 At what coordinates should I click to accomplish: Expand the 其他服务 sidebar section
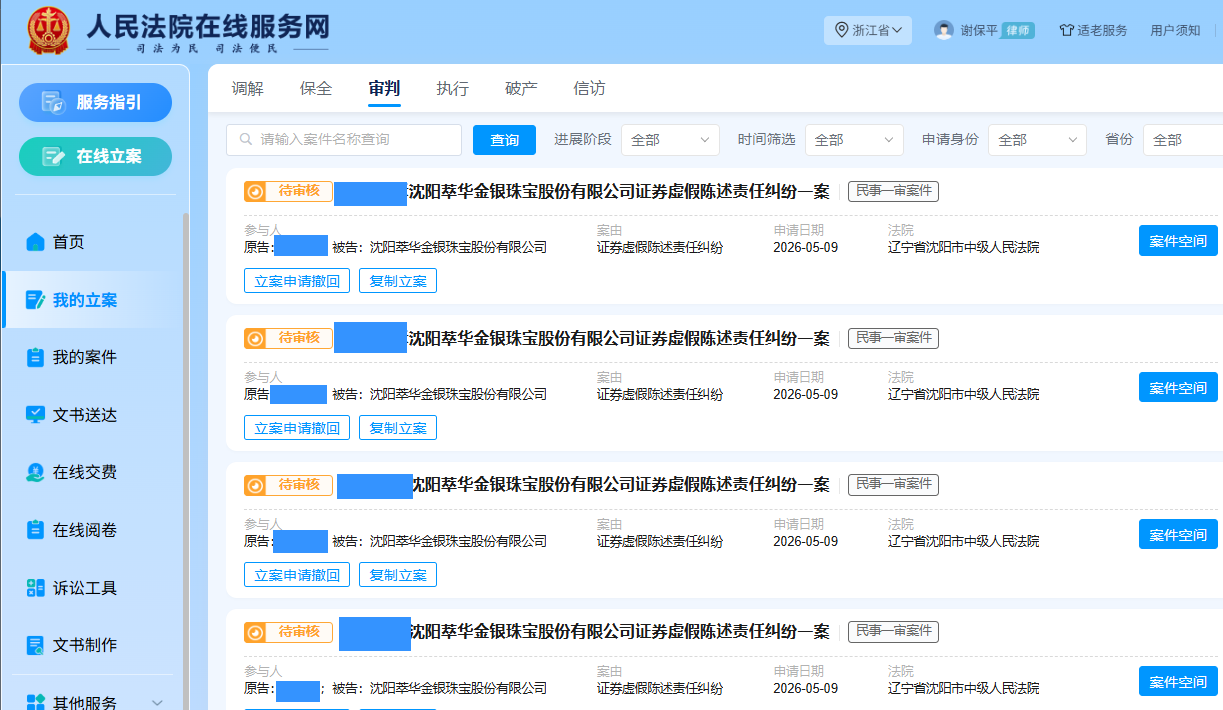pyautogui.click(x=157, y=703)
